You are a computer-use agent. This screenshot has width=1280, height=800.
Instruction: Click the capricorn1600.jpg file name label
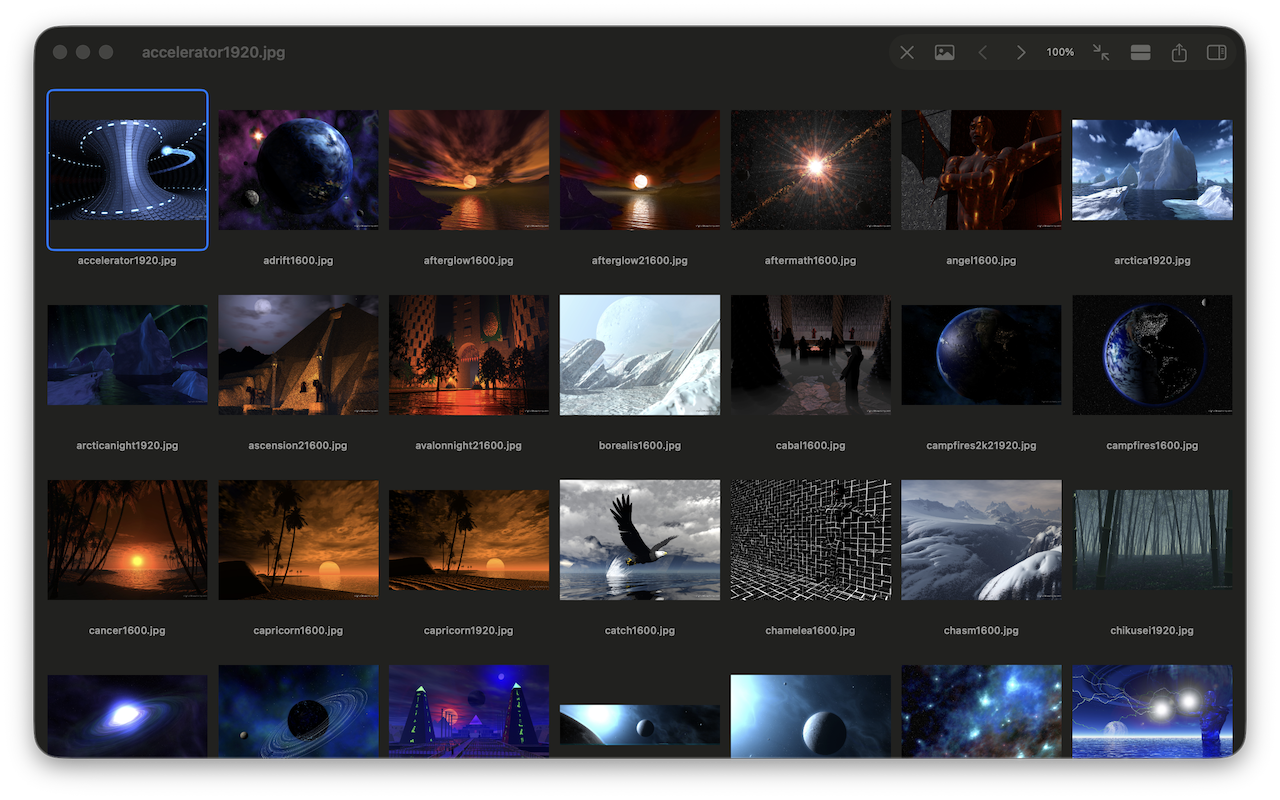click(299, 630)
